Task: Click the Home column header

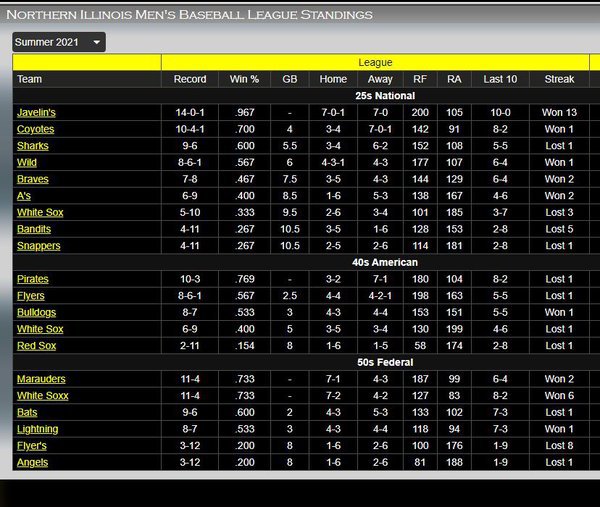Action: pos(333,79)
